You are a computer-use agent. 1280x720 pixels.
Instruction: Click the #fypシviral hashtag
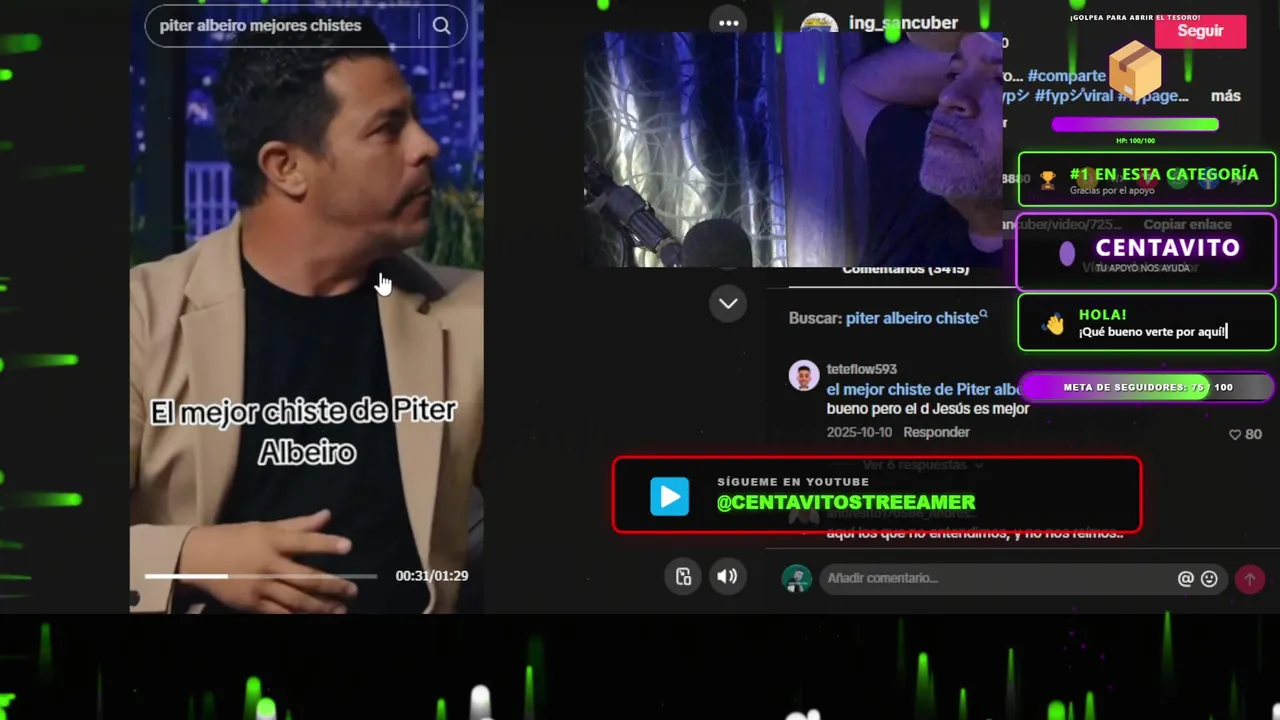click(x=1073, y=96)
